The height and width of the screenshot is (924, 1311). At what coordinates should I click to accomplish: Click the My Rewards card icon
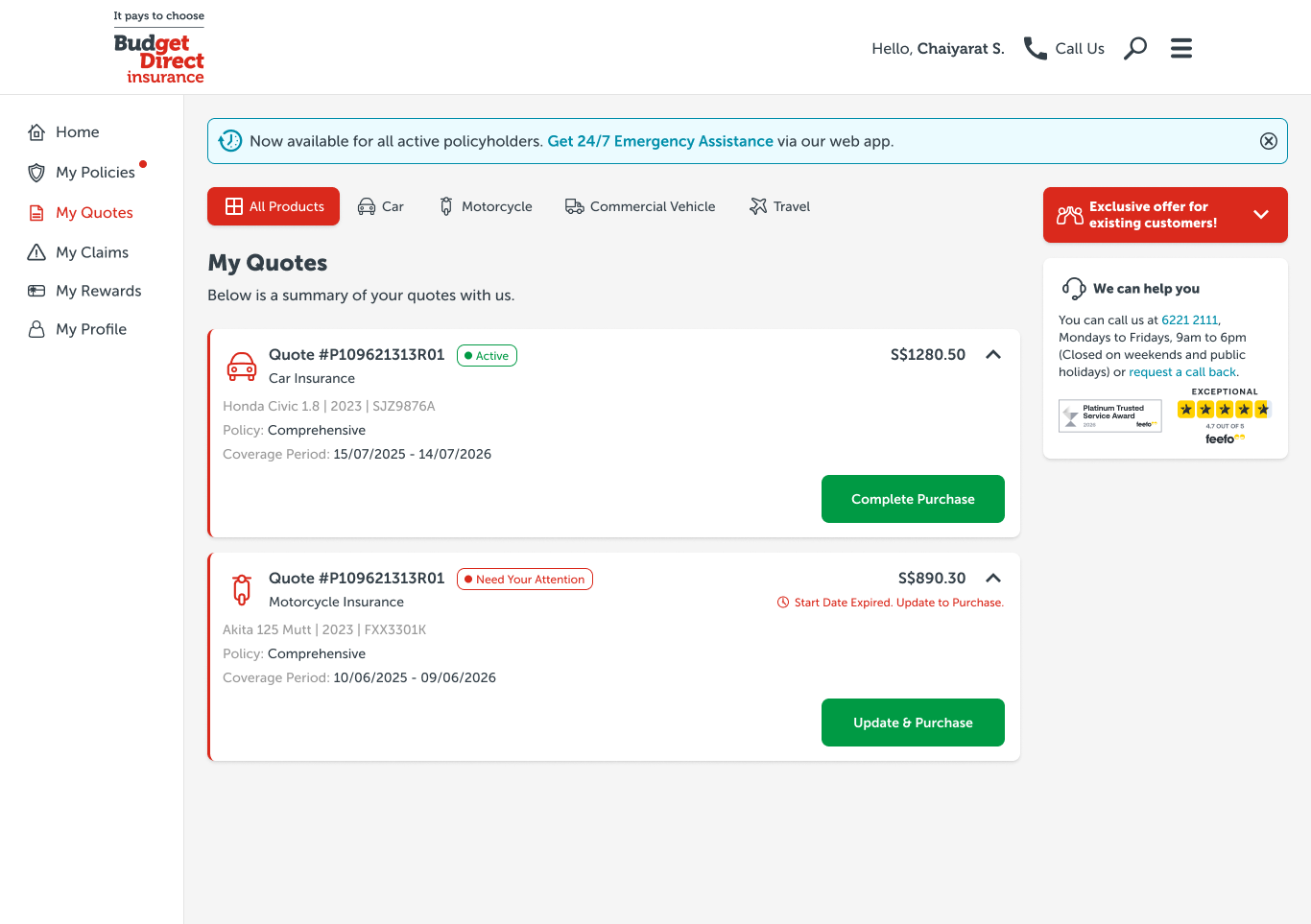pos(36,291)
